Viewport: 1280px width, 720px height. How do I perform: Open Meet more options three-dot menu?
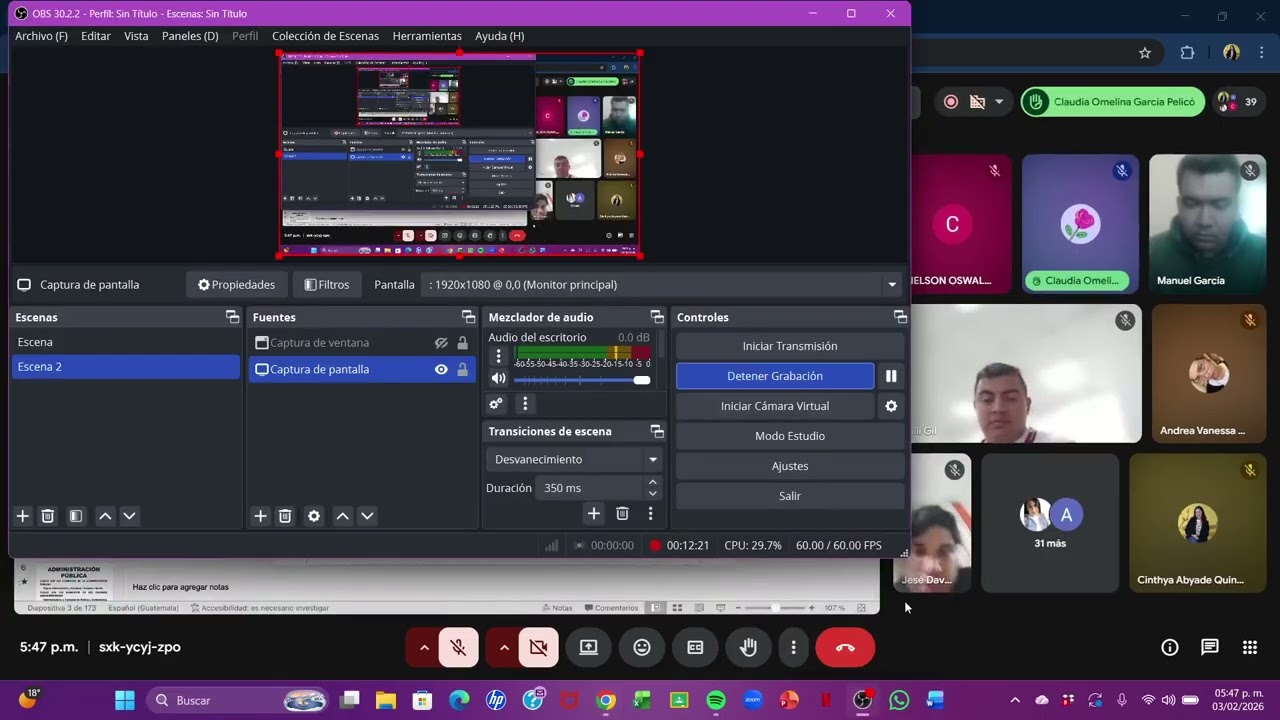(x=794, y=647)
